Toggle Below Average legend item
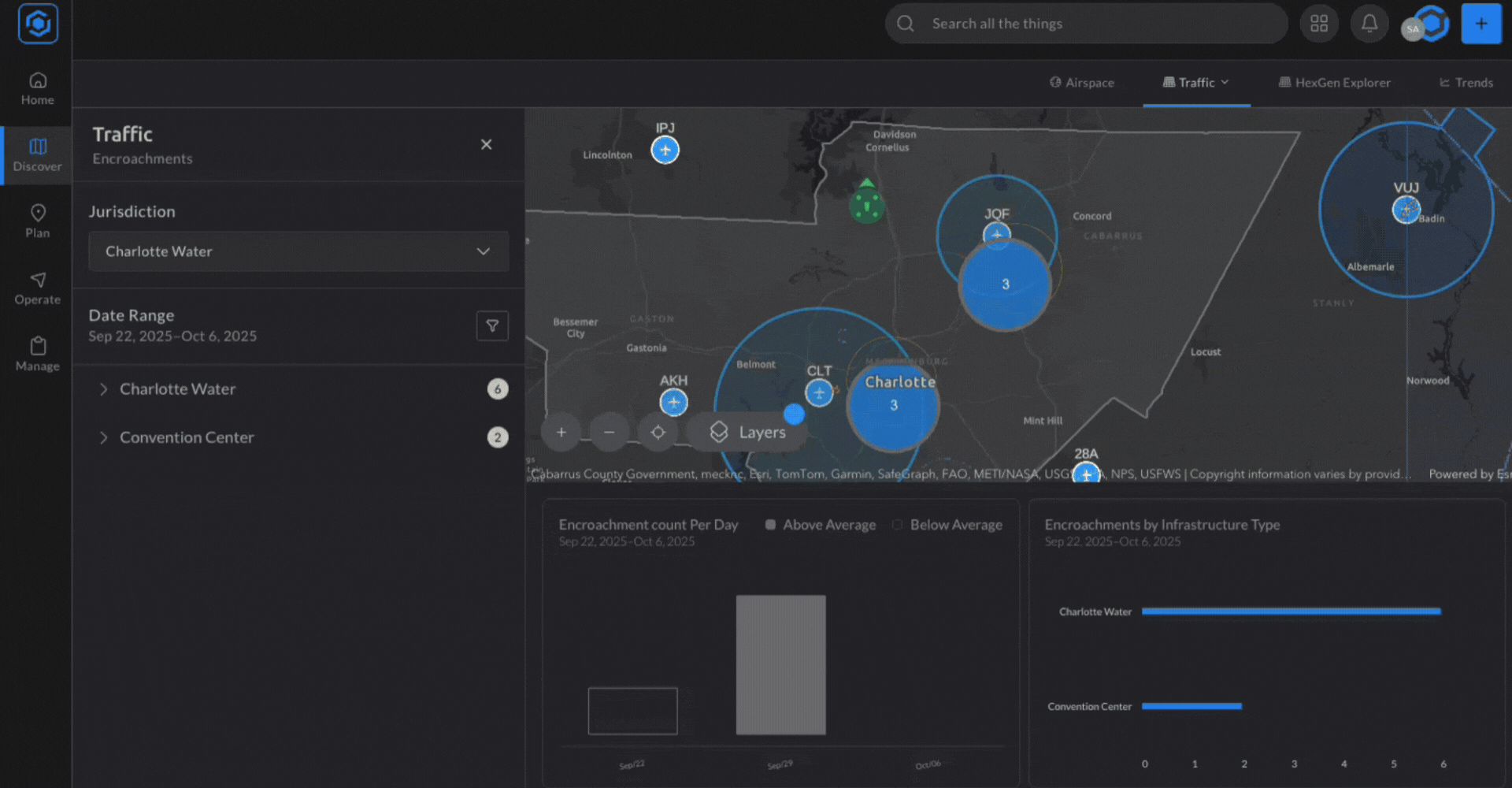Viewport: 1512px width, 788px height. click(948, 525)
